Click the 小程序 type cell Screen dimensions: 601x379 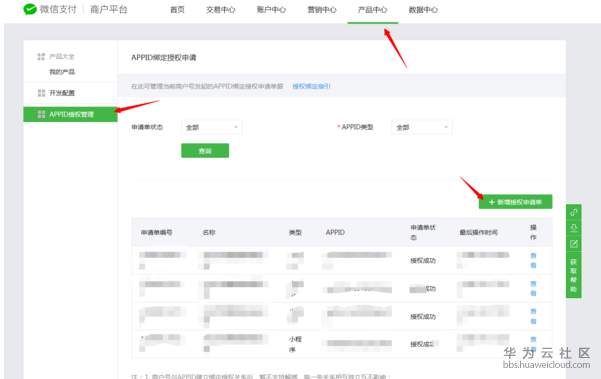point(295,344)
